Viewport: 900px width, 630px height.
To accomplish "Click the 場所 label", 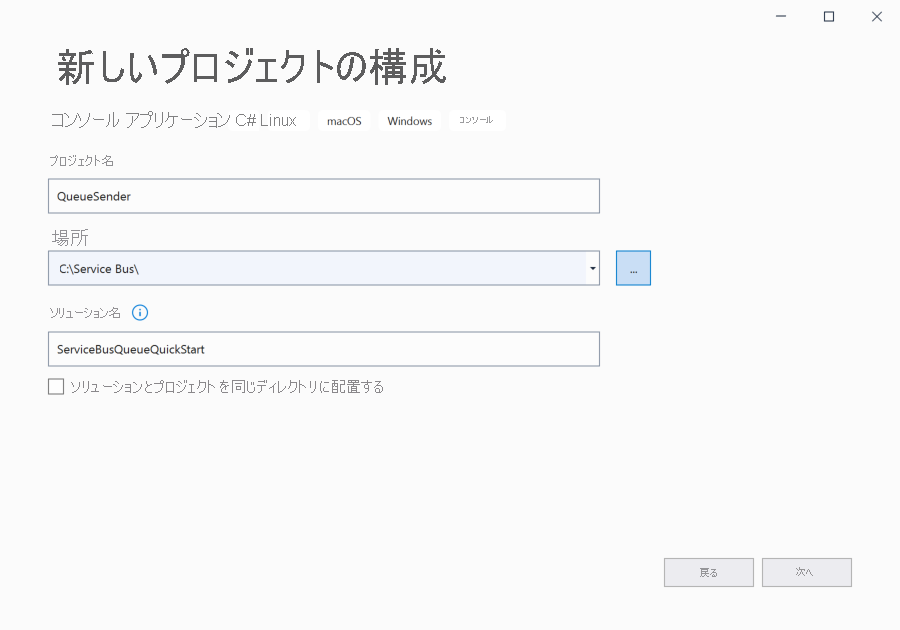I will pyautogui.click(x=70, y=238).
